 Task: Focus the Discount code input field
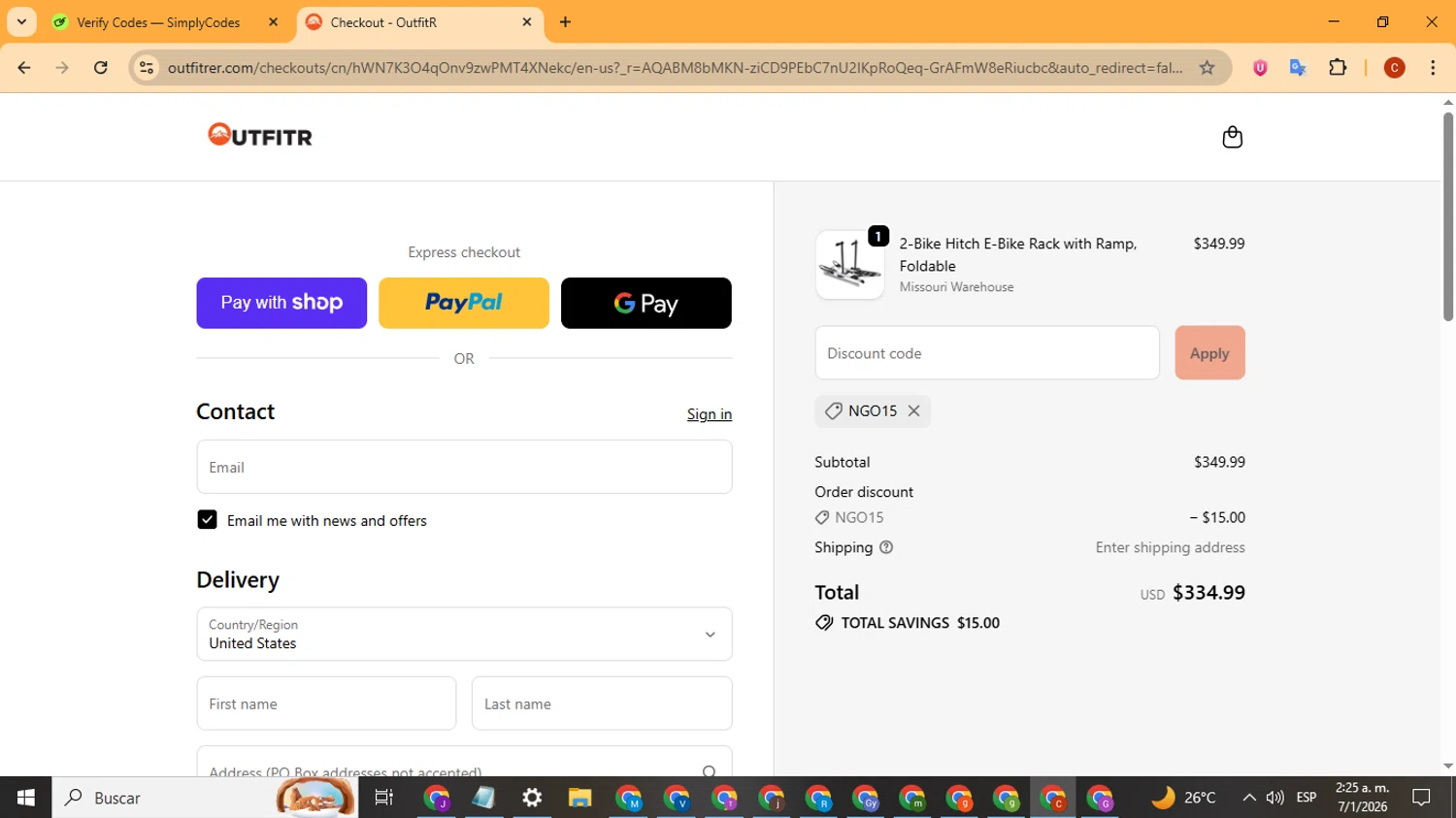pyautogui.click(x=987, y=353)
